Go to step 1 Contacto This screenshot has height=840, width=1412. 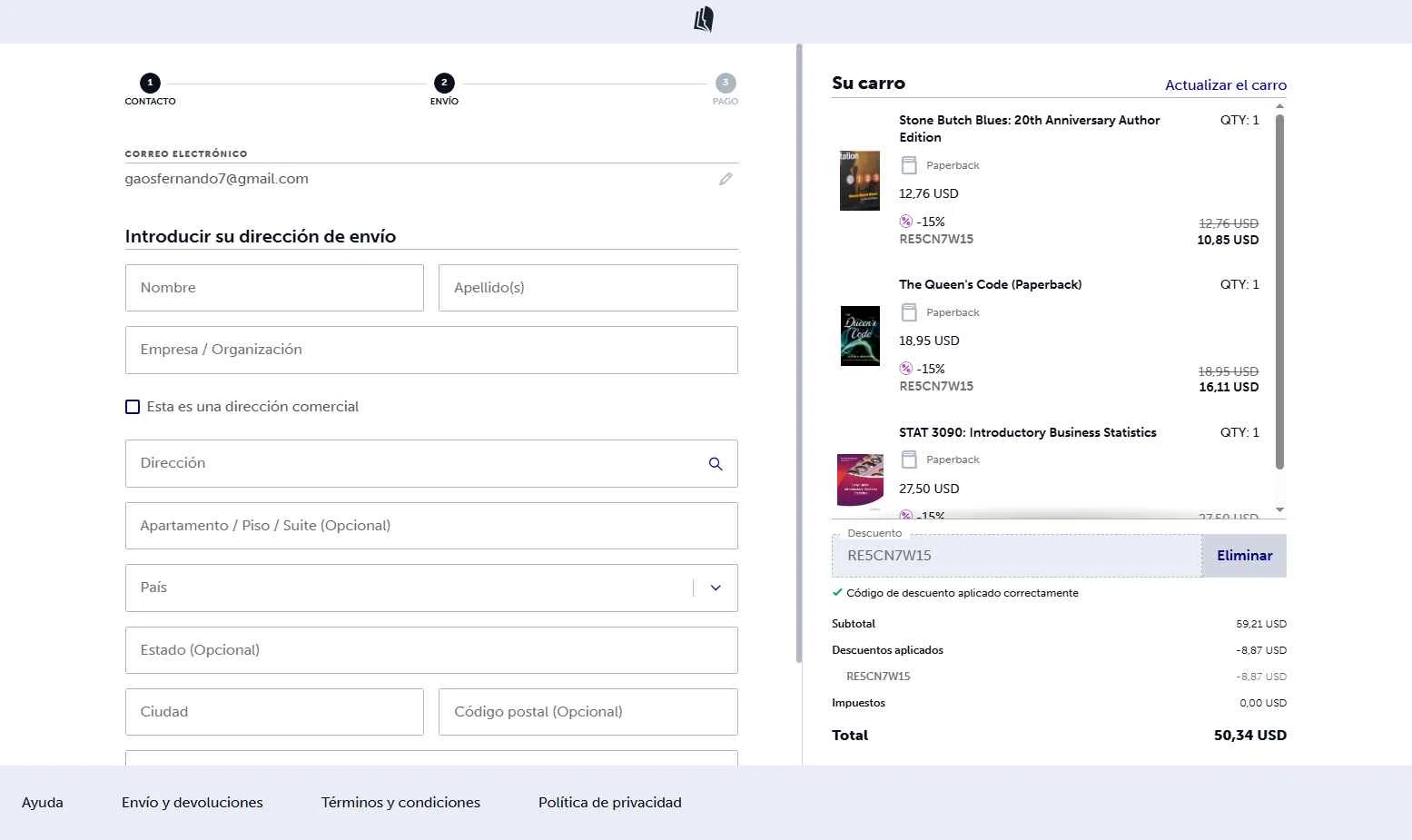click(x=151, y=84)
